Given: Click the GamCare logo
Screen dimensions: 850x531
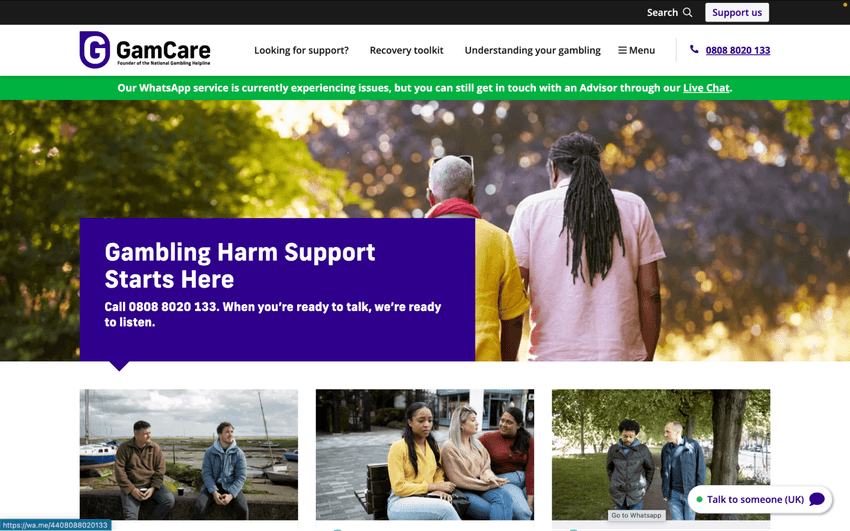Looking at the screenshot, I should point(145,50).
